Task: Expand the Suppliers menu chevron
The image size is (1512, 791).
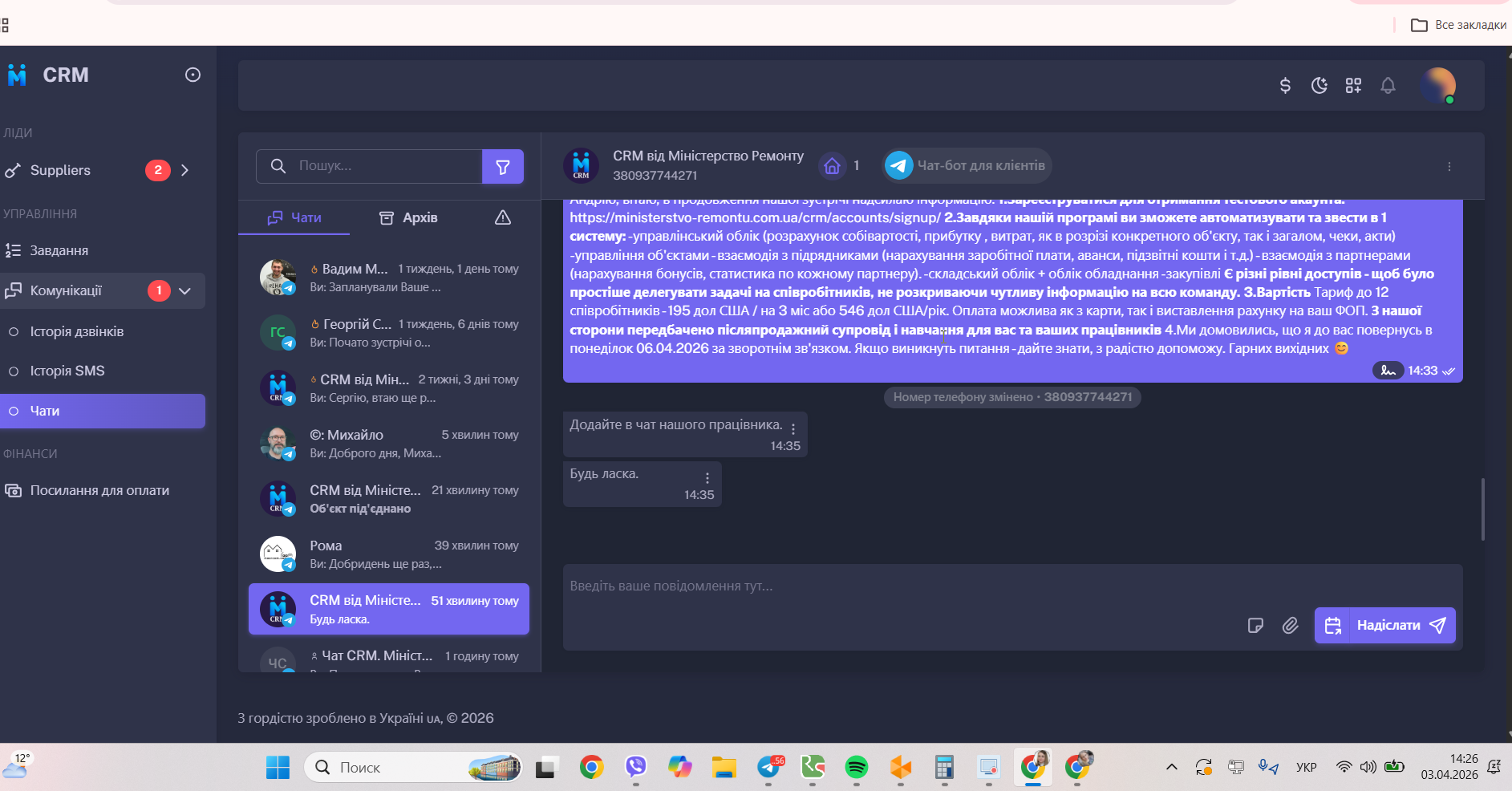Action: pos(185,170)
